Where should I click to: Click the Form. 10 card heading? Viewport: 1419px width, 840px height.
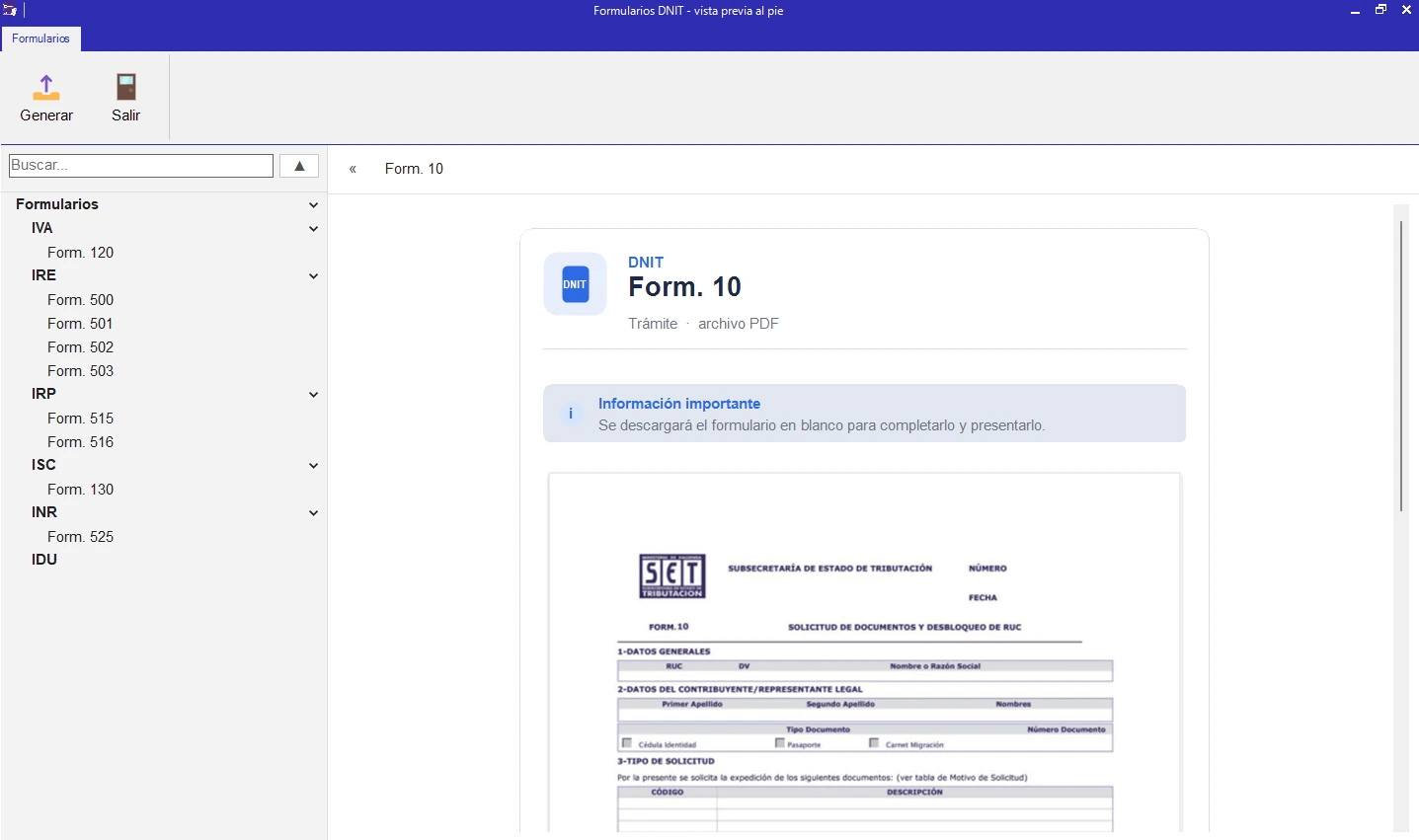tap(684, 287)
